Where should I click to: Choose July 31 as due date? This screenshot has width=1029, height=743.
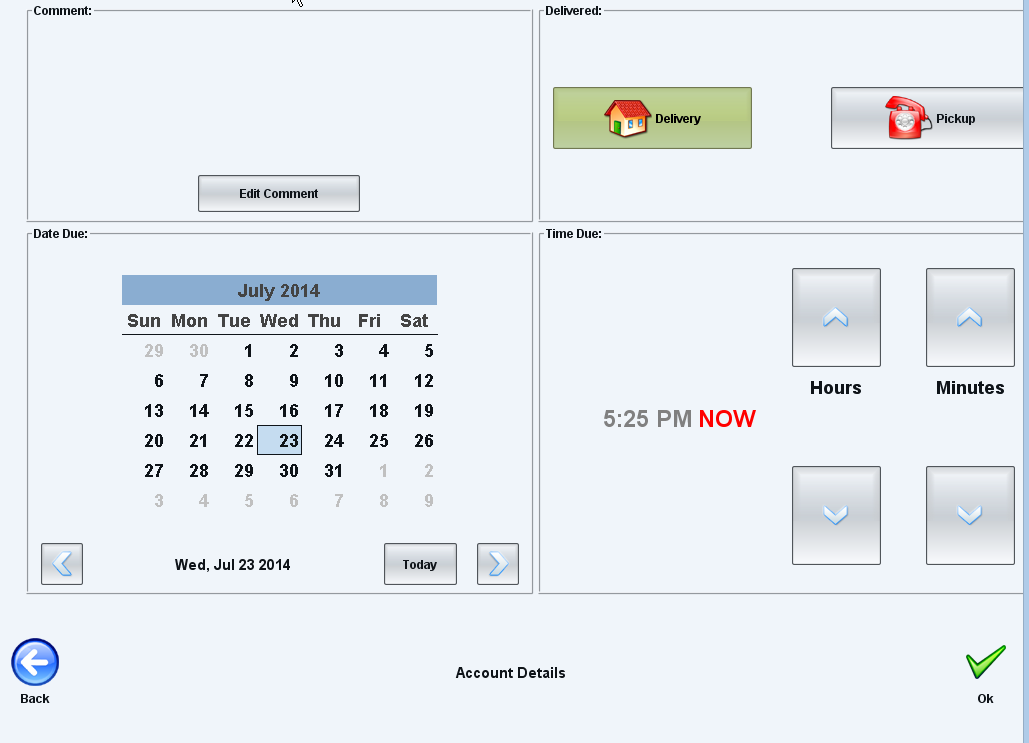[x=333, y=471]
